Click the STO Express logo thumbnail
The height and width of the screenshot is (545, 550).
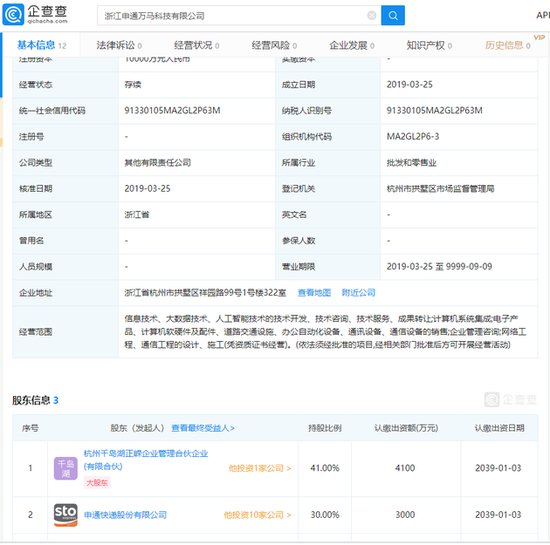pos(66,515)
